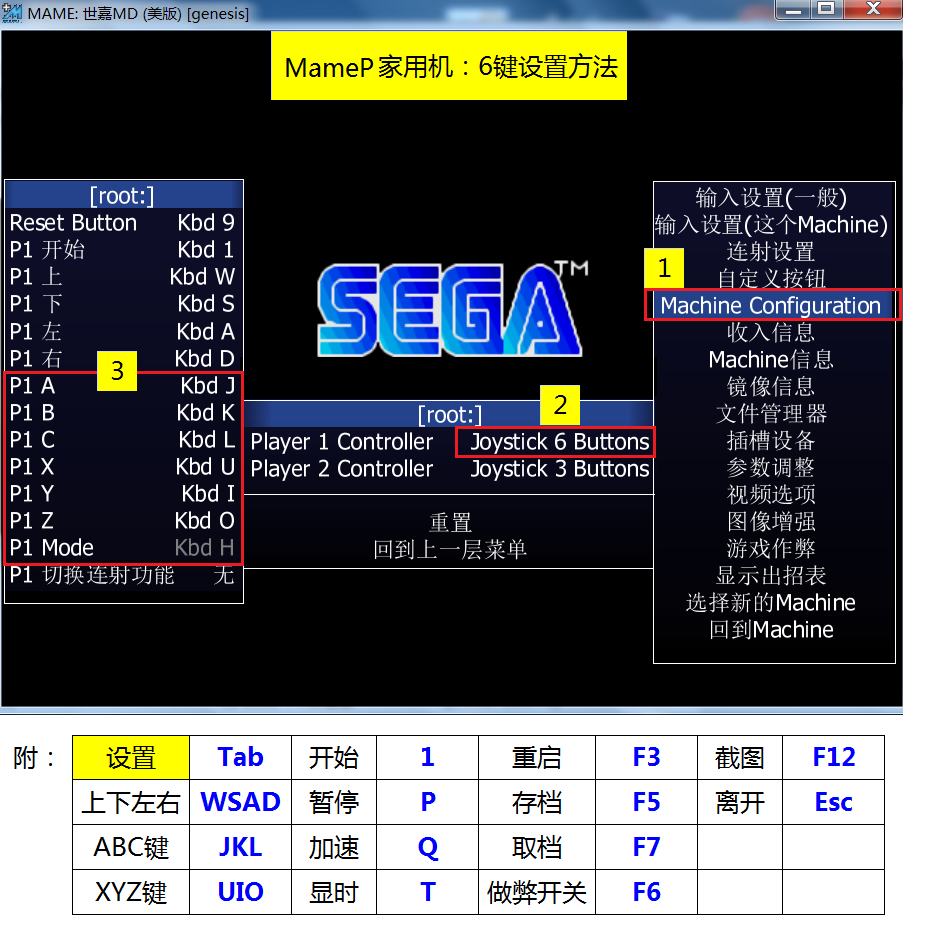Screen dimensions: 937x925
Task: Close the MAME genesis window
Action: pos(873,10)
